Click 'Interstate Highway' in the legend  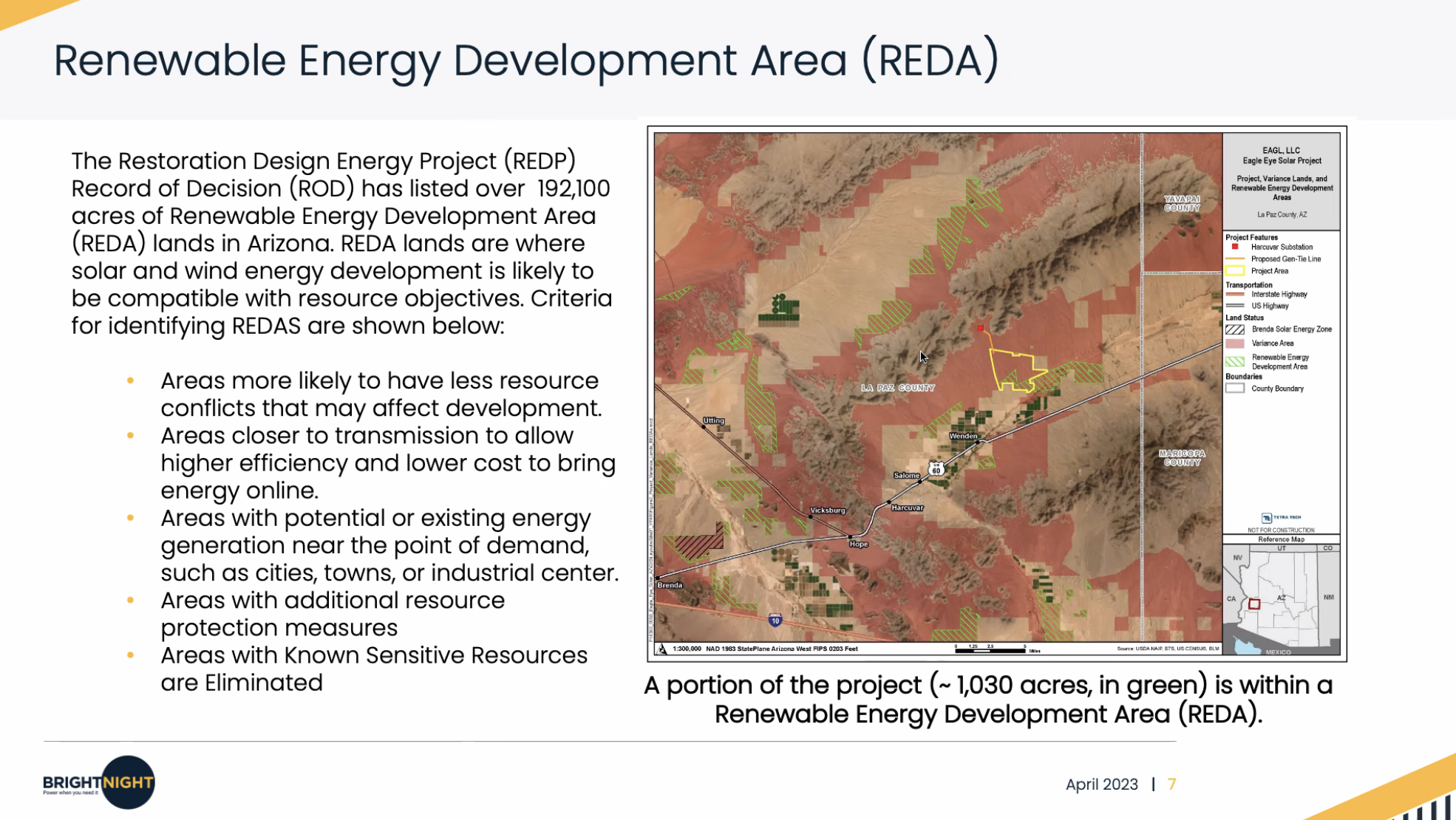[x=1279, y=294]
